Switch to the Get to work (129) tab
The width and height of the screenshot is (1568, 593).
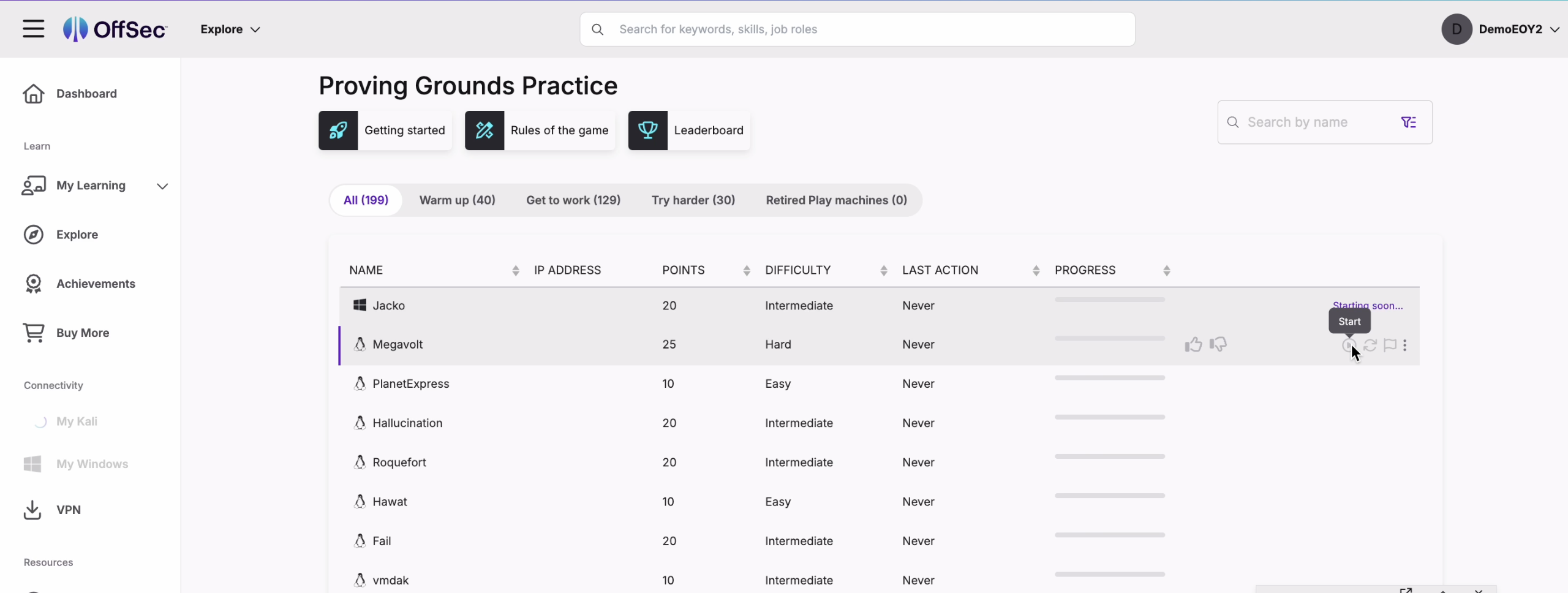(x=573, y=200)
